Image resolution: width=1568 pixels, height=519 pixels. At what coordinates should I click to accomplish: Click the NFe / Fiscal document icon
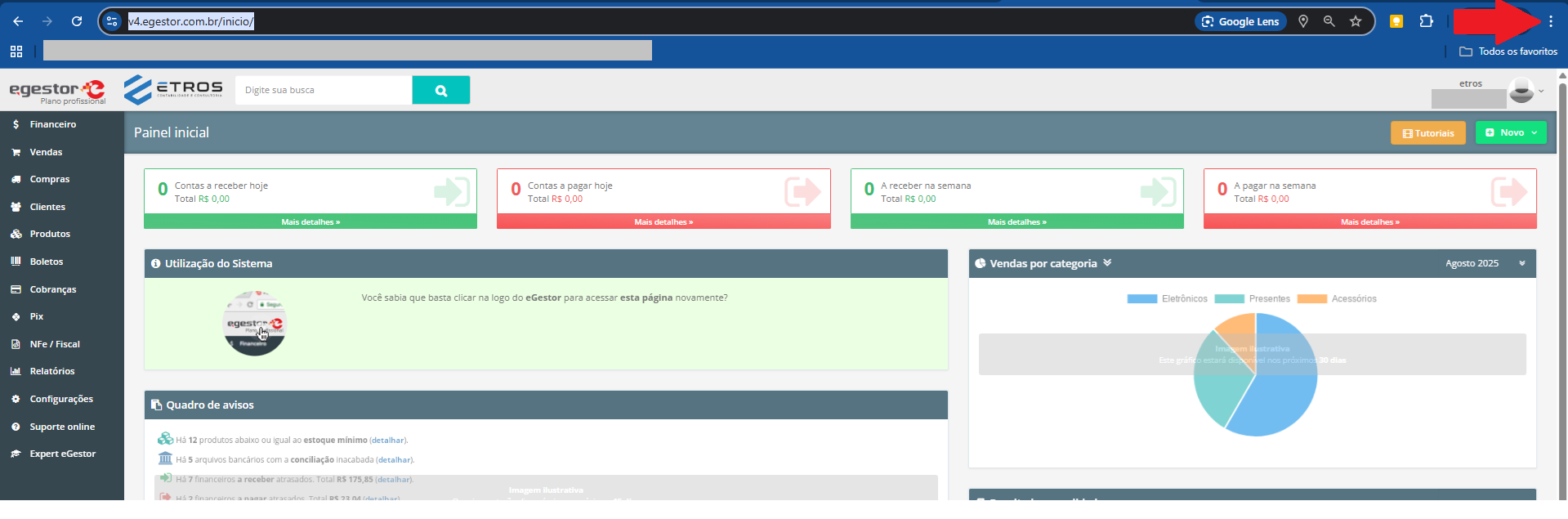click(x=16, y=344)
